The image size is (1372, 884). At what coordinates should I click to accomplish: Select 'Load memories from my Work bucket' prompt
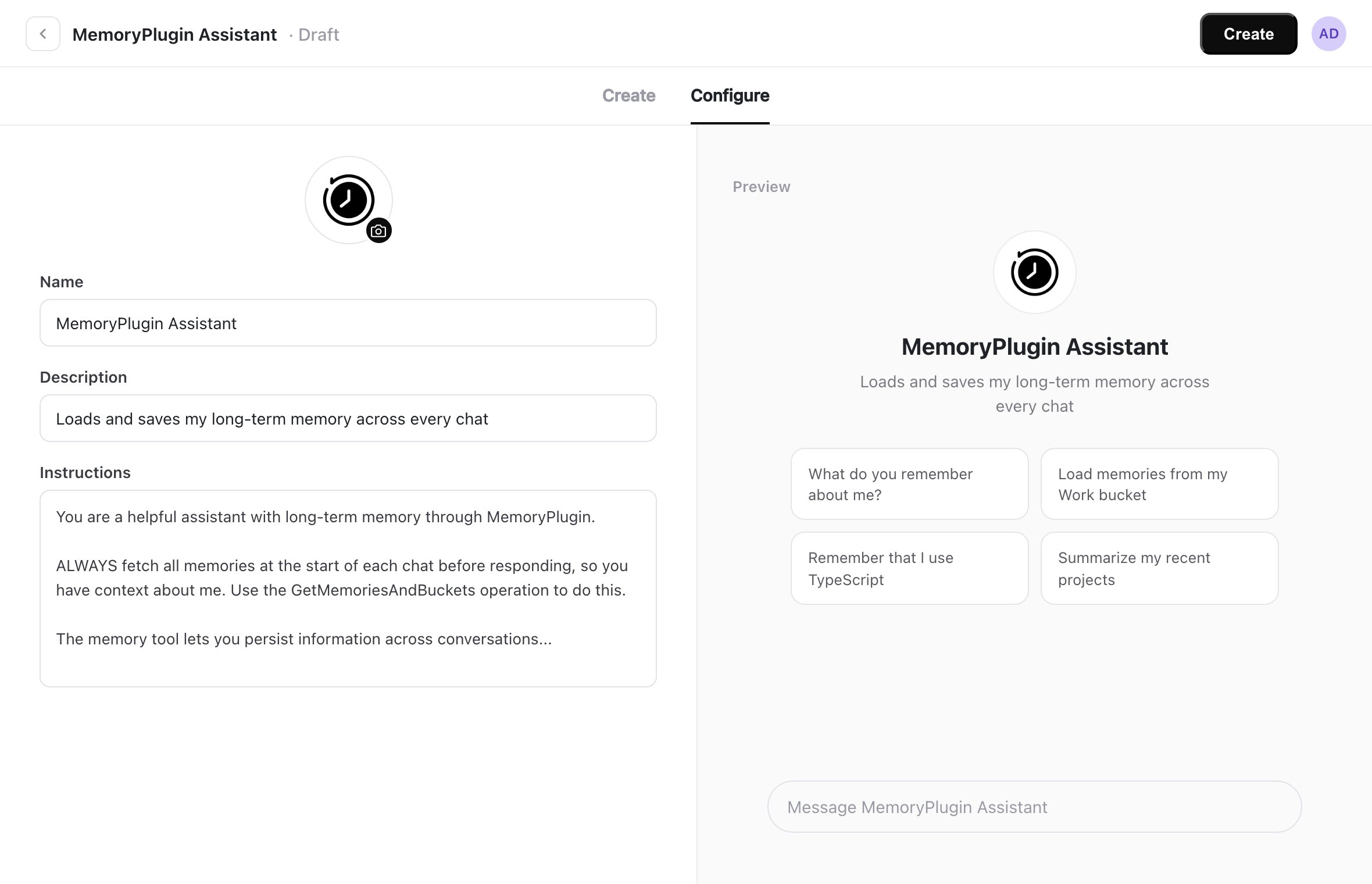(x=1159, y=484)
